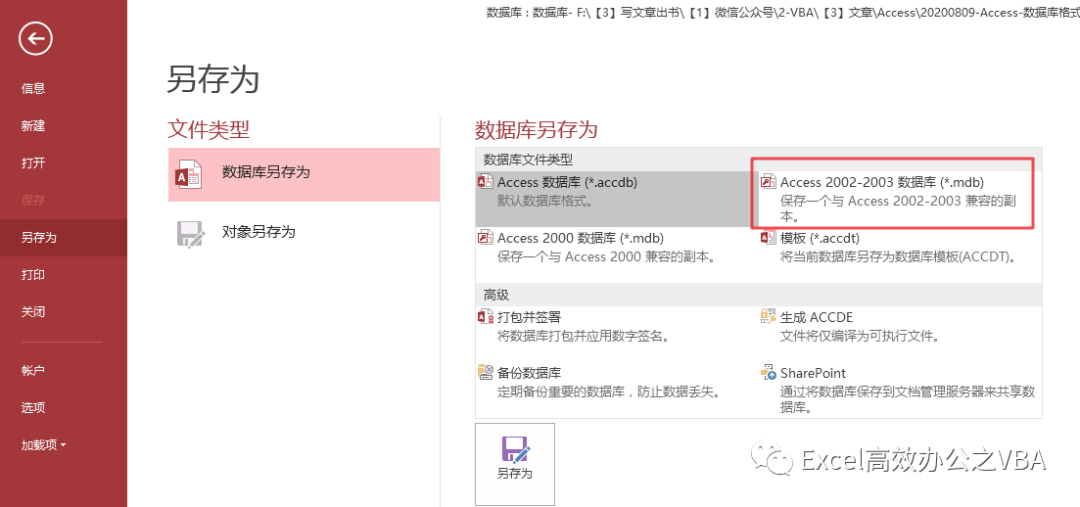Click the 备份数据库 backup icon
Image resolution: width=1080 pixels, height=507 pixels.
(485, 373)
